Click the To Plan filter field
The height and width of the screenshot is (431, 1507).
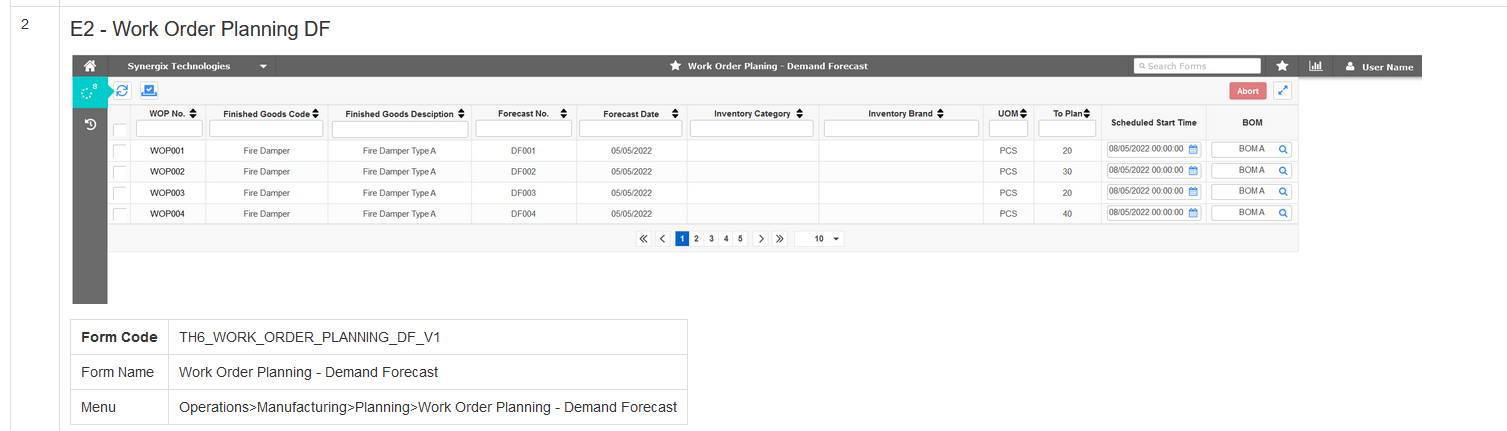click(x=1067, y=129)
